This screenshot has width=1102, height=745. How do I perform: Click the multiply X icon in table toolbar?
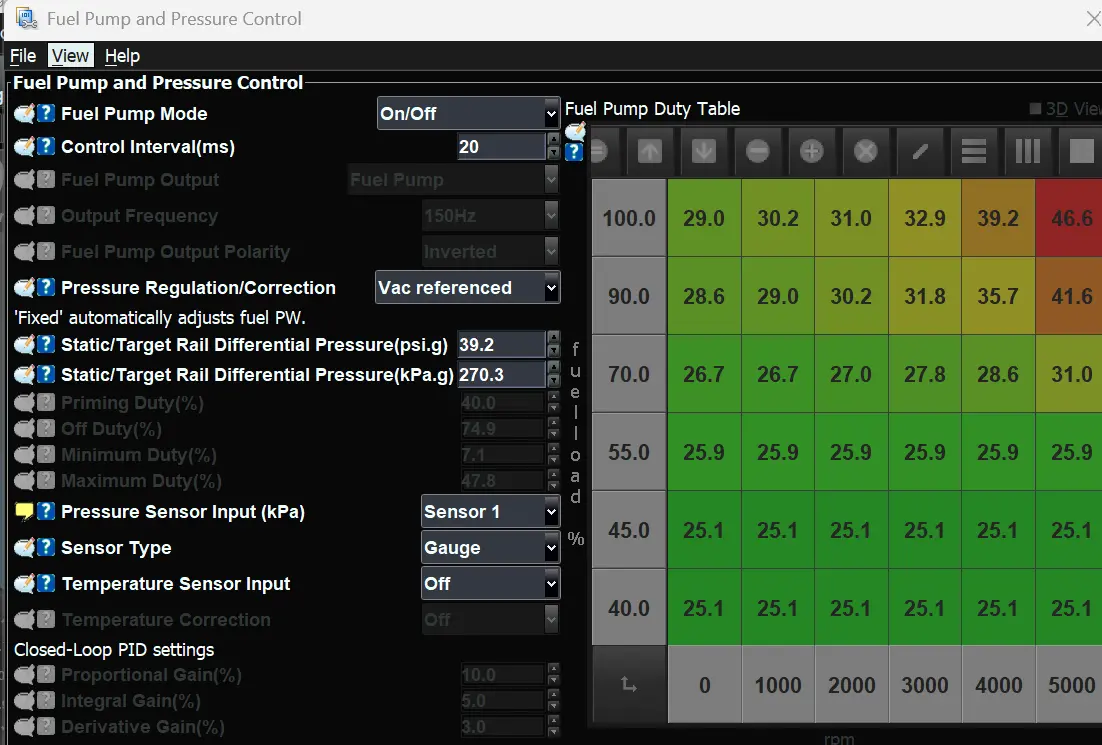pos(866,151)
